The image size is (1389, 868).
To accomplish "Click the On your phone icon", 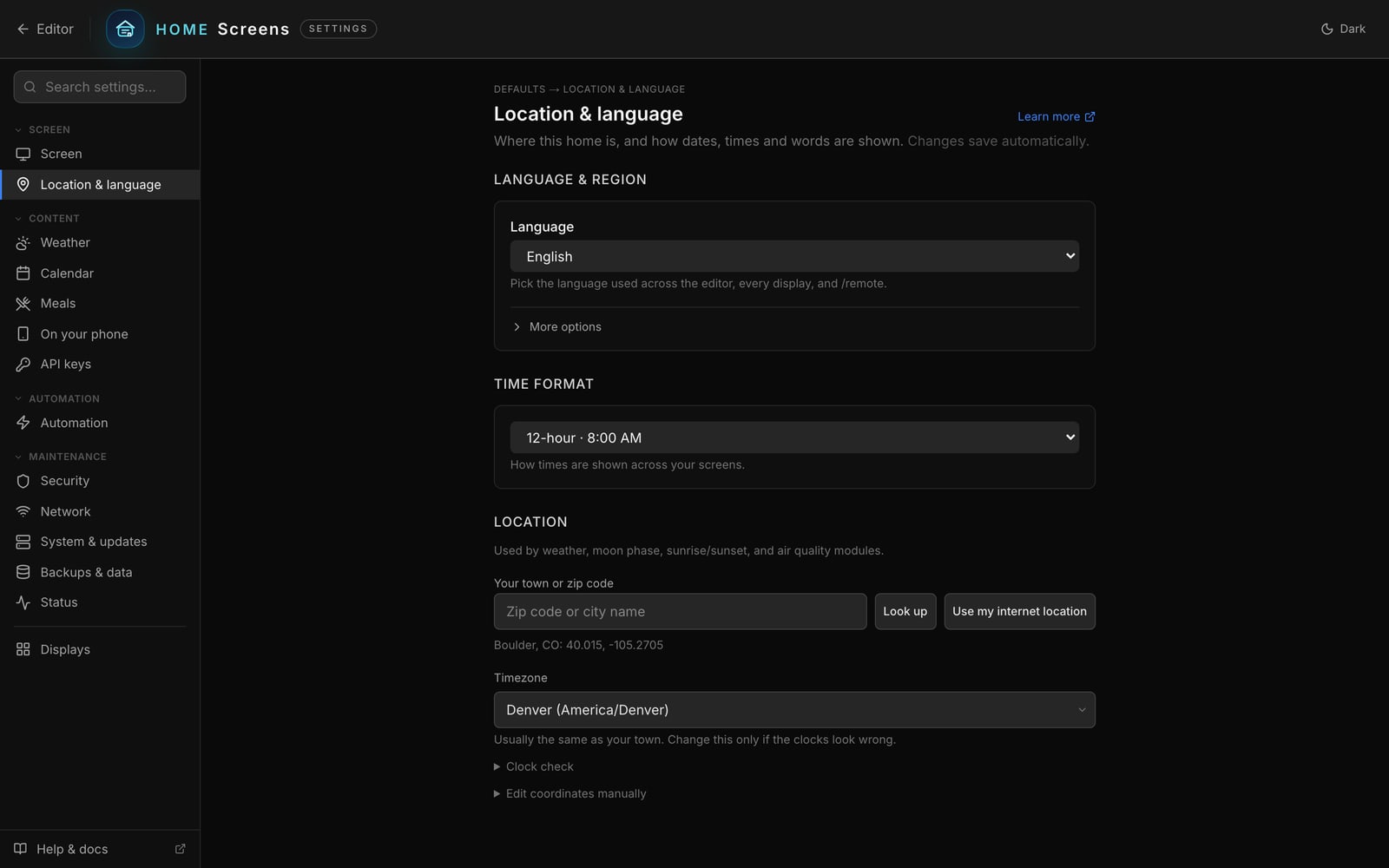I will [x=23, y=334].
